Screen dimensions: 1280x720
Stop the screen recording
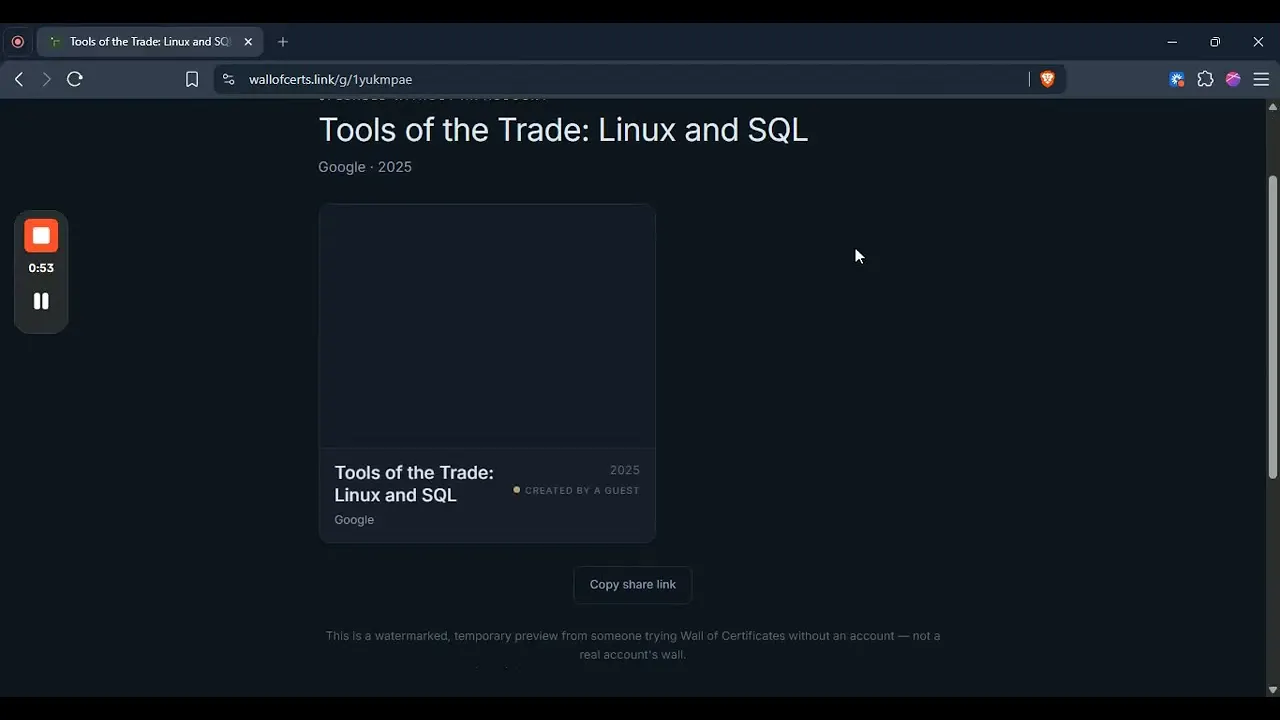click(x=41, y=236)
